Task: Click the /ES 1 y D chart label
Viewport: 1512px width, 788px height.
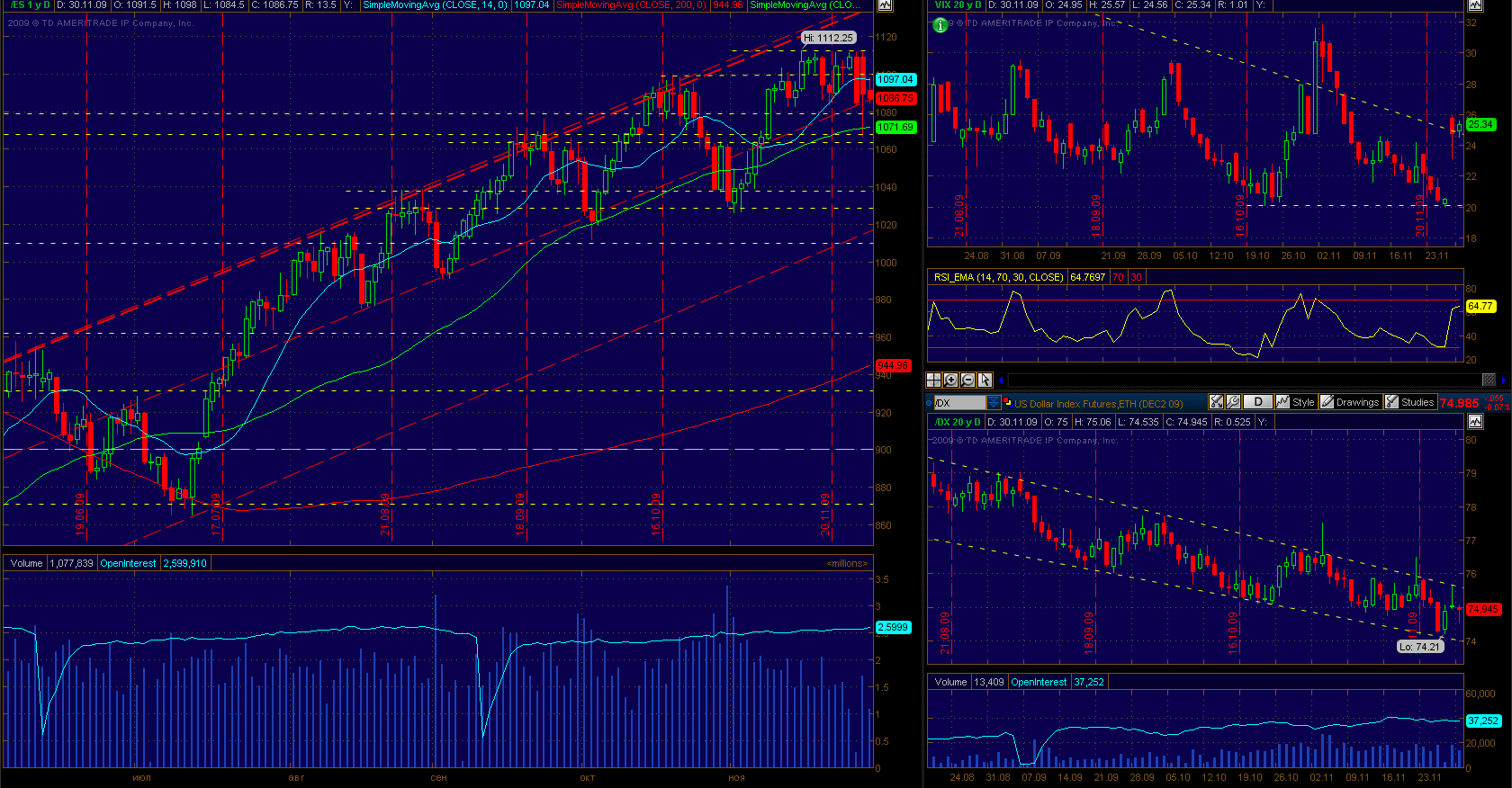Action: (29, 4)
